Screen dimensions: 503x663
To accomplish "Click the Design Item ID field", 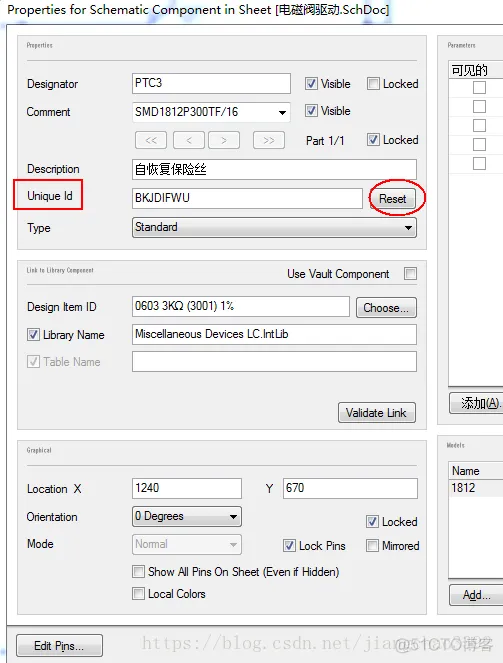I will tap(241, 307).
